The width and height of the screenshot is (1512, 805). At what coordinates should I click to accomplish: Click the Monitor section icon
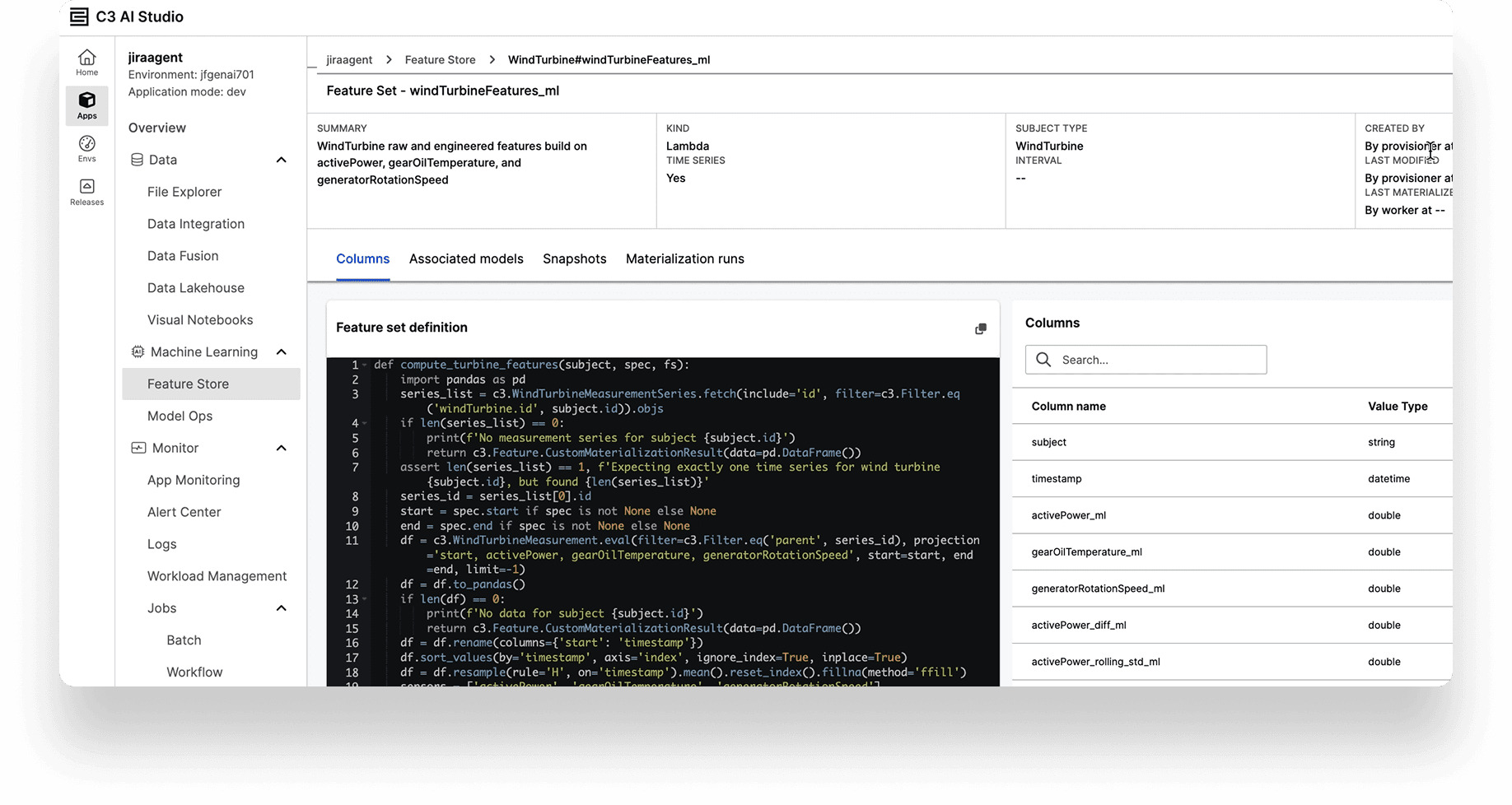tap(138, 448)
